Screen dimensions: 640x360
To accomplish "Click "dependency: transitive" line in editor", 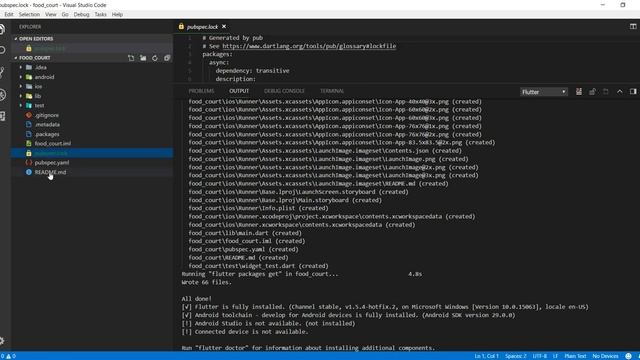I will point(252,71).
